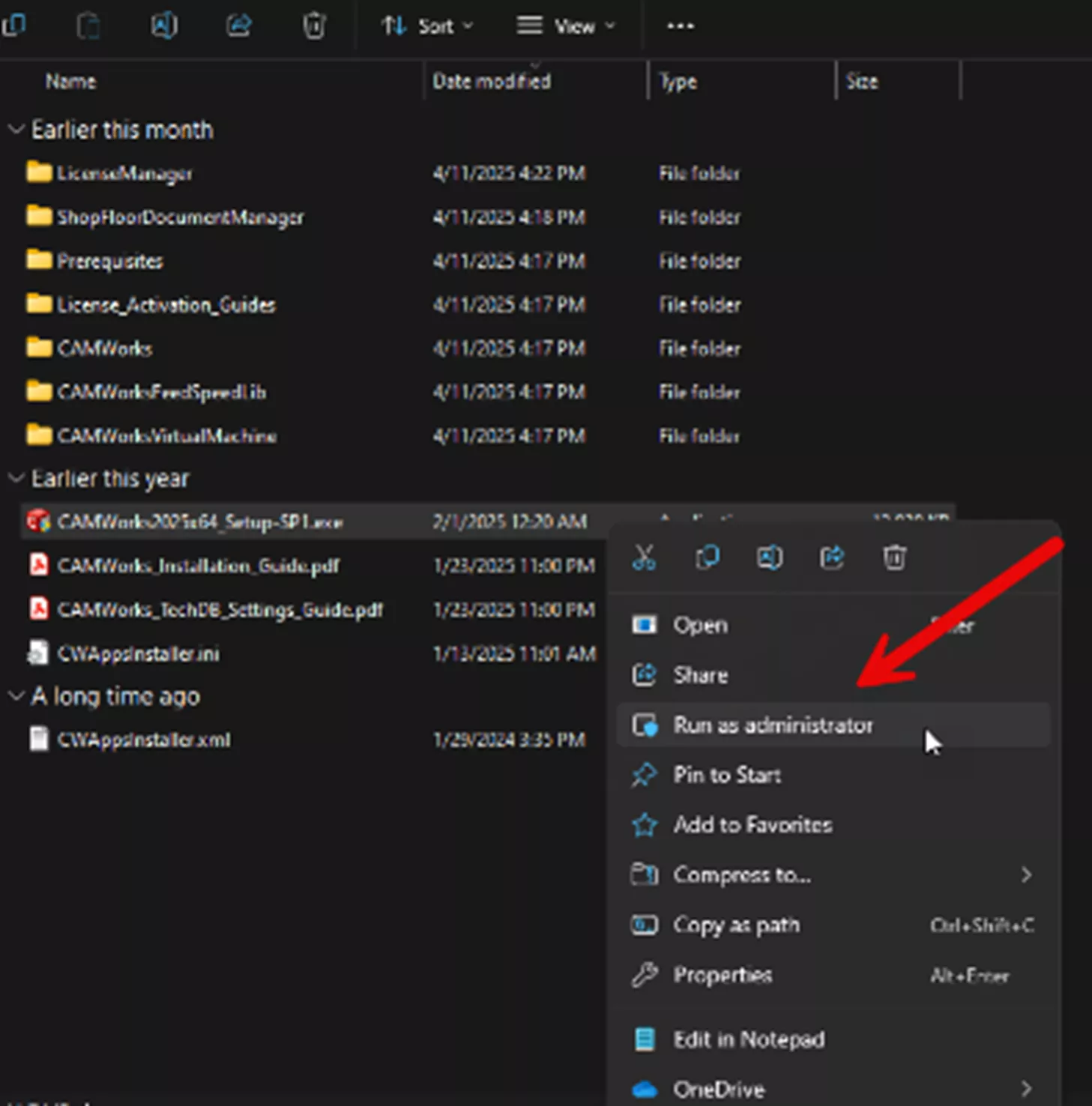Screen dimensions: 1092x1106
Task: Open the Sort dropdown
Action: (x=427, y=27)
